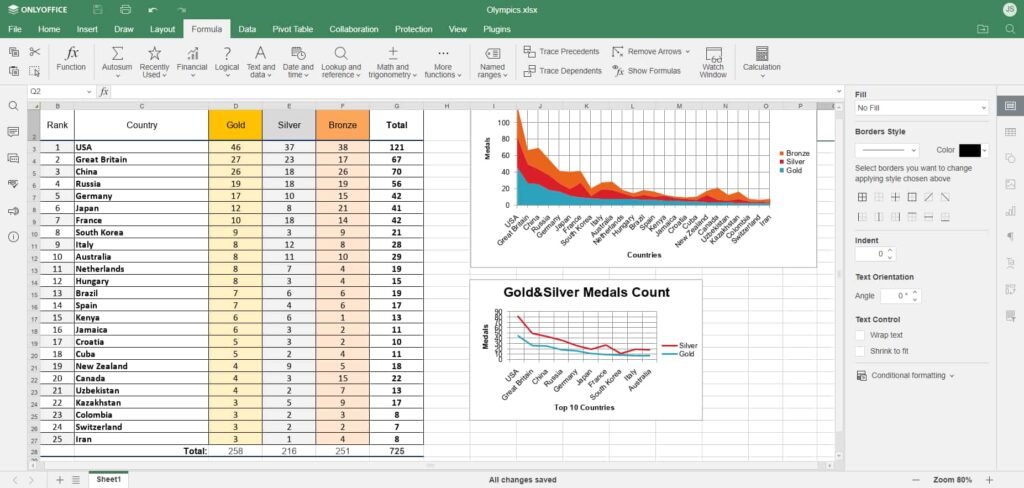The width and height of the screenshot is (1024, 488).
Task: Open the Logical functions dropdown
Action: click(227, 63)
